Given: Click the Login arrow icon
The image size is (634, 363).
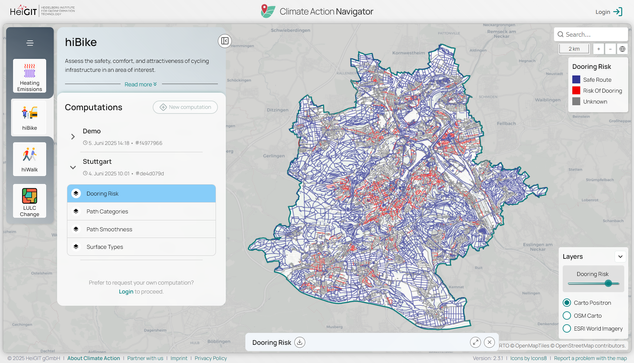Looking at the screenshot, I should (618, 12).
